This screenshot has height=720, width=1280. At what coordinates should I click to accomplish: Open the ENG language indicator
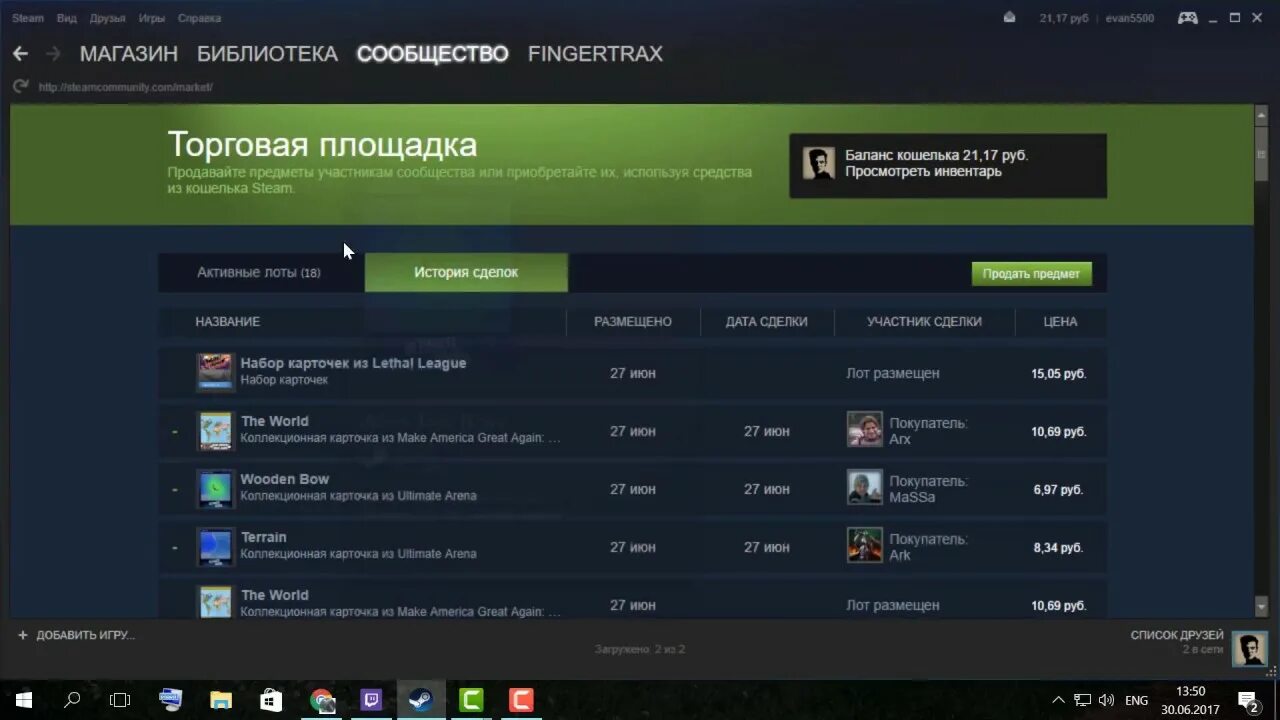pyautogui.click(x=1136, y=700)
